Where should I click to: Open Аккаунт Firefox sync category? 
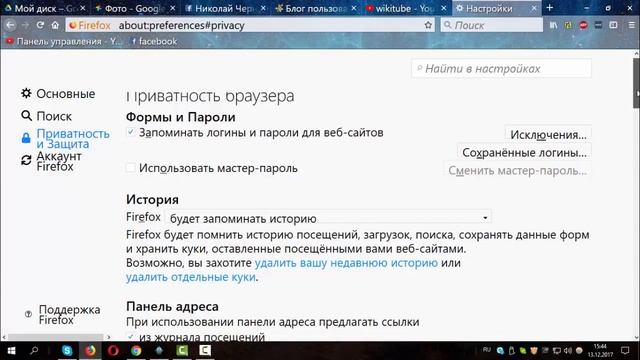coord(51,161)
